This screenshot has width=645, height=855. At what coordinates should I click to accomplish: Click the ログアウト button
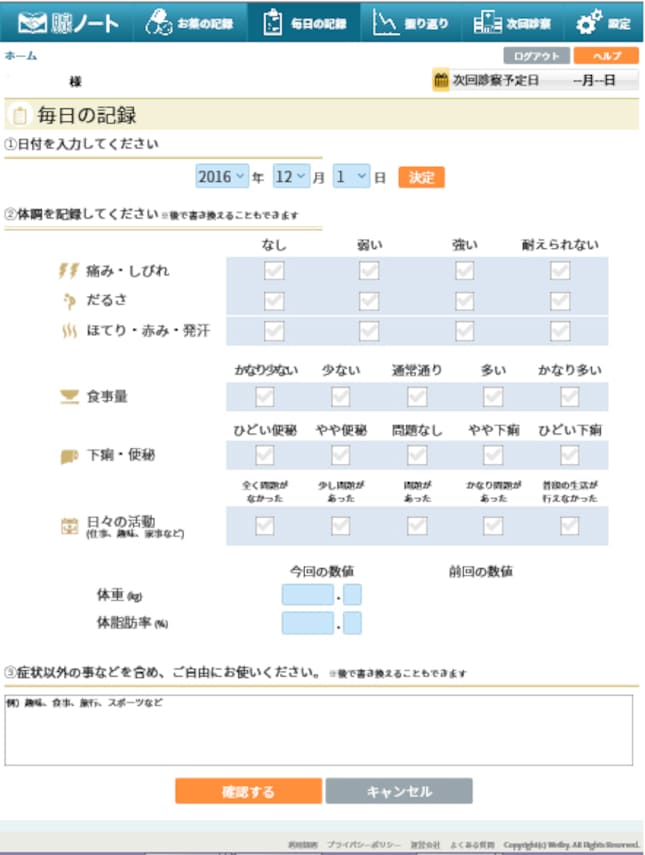[x=537, y=56]
